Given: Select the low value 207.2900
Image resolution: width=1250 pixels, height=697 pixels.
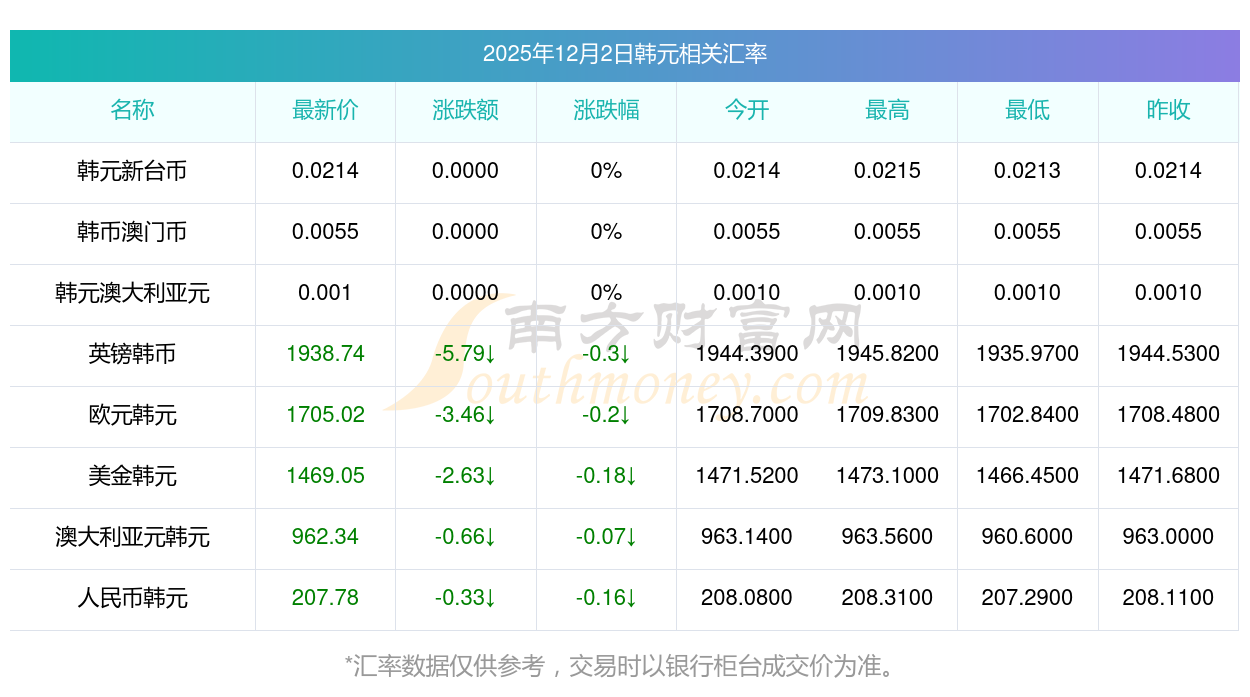Looking at the screenshot, I should (x=1027, y=598).
